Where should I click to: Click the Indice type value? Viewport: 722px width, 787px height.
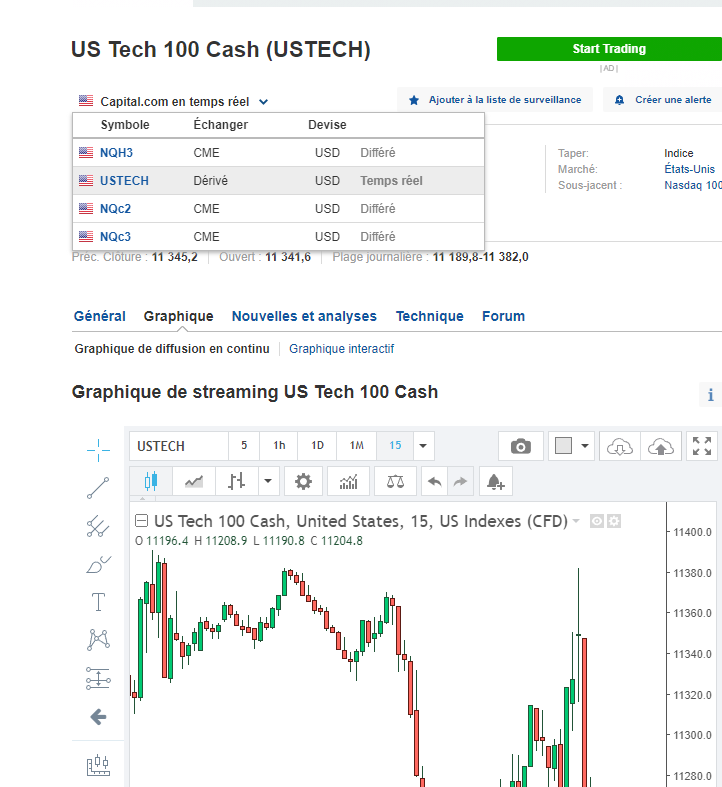(x=679, y=153)
